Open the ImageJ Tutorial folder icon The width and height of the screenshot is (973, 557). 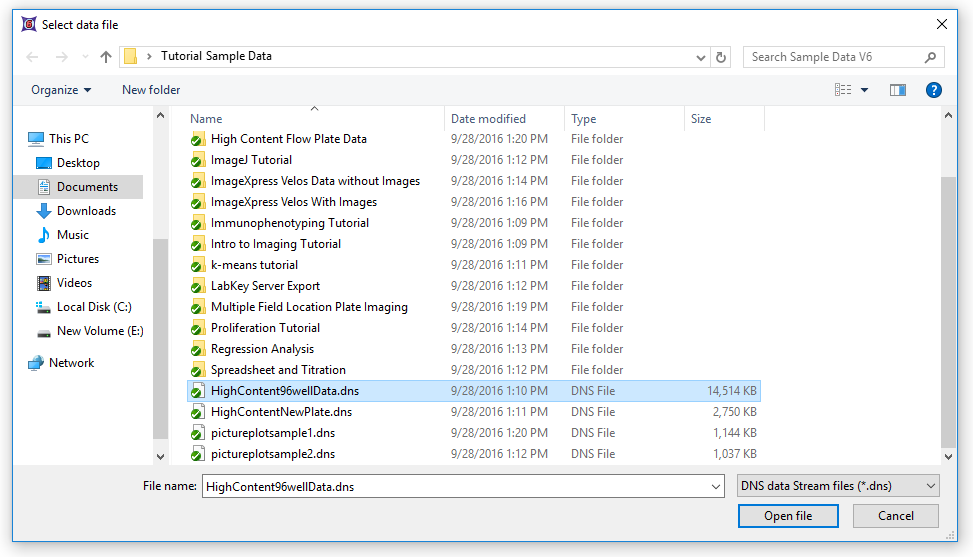[198, 160]
